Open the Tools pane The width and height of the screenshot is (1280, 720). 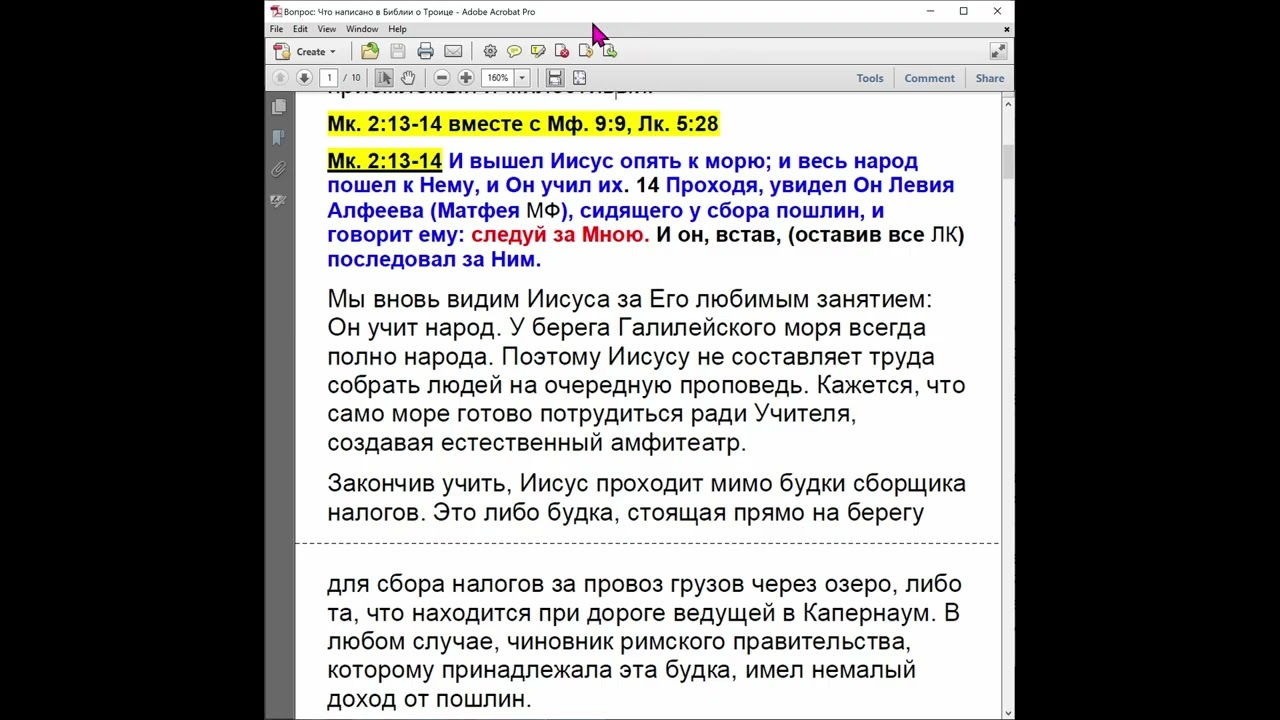[870, 78]
